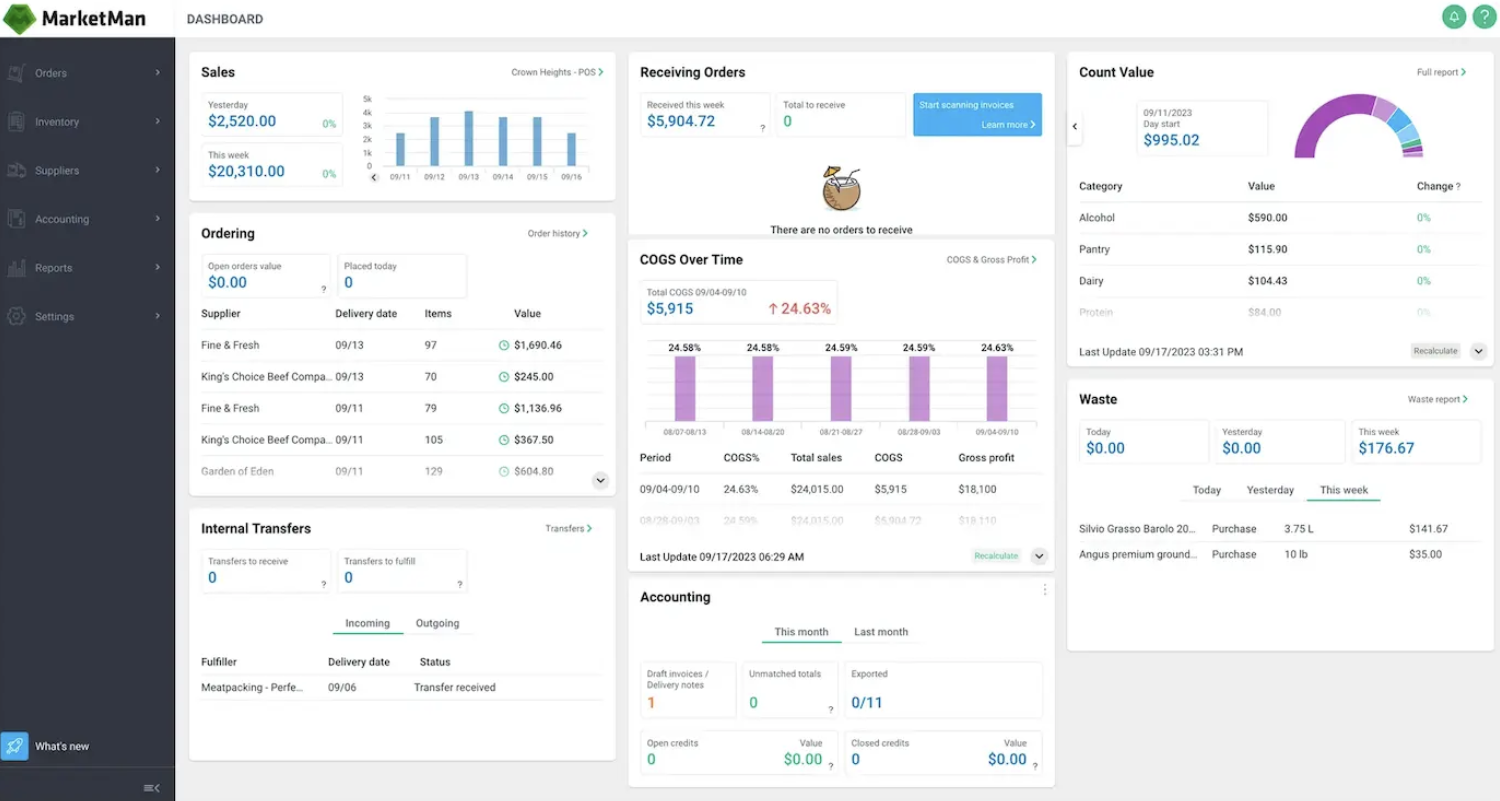Open the help question mark icon
Image resolution: width=1500 pixels, height=801 pixels.
tap(1484, 17)
